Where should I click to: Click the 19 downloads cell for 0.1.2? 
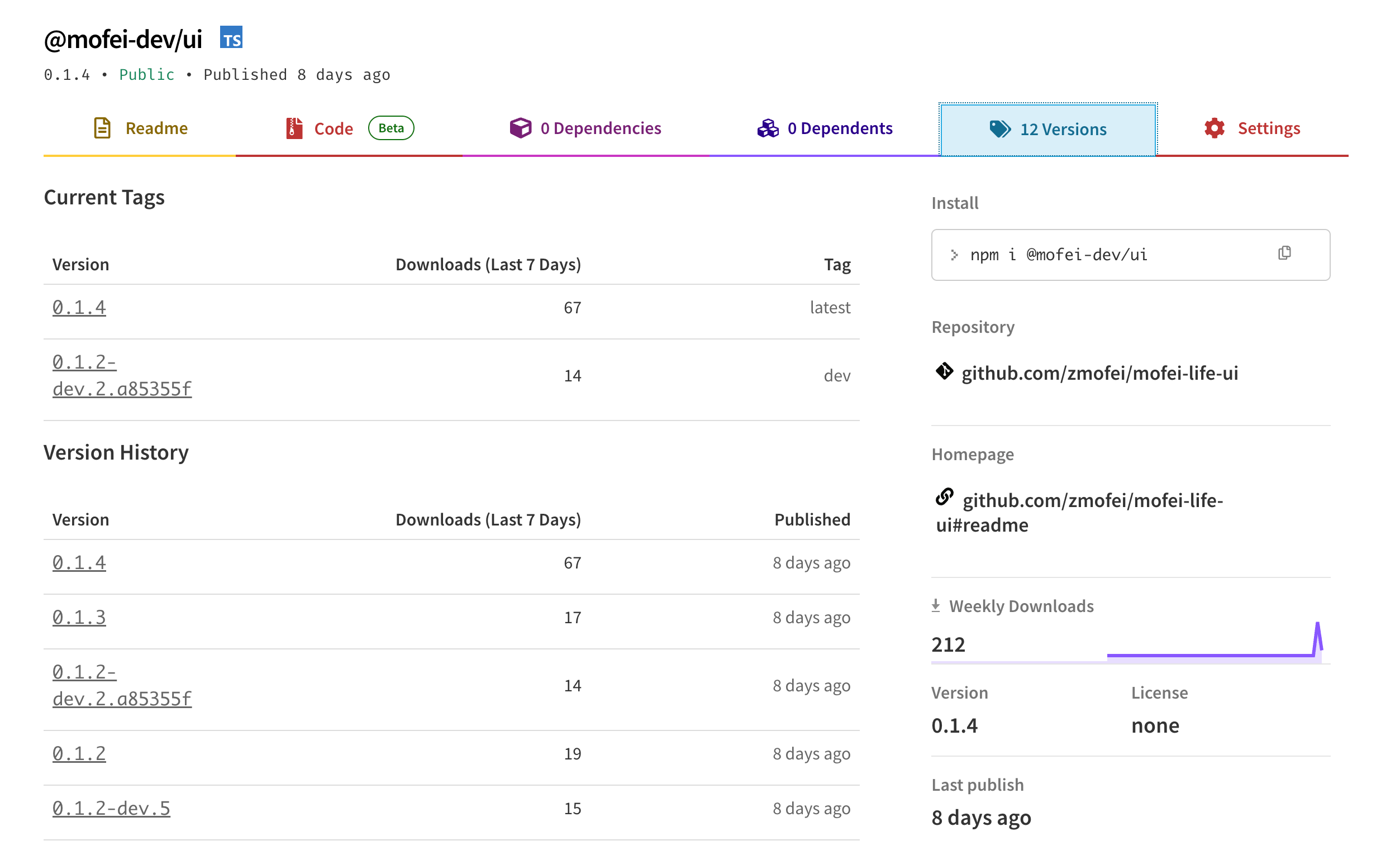point(573,754)
